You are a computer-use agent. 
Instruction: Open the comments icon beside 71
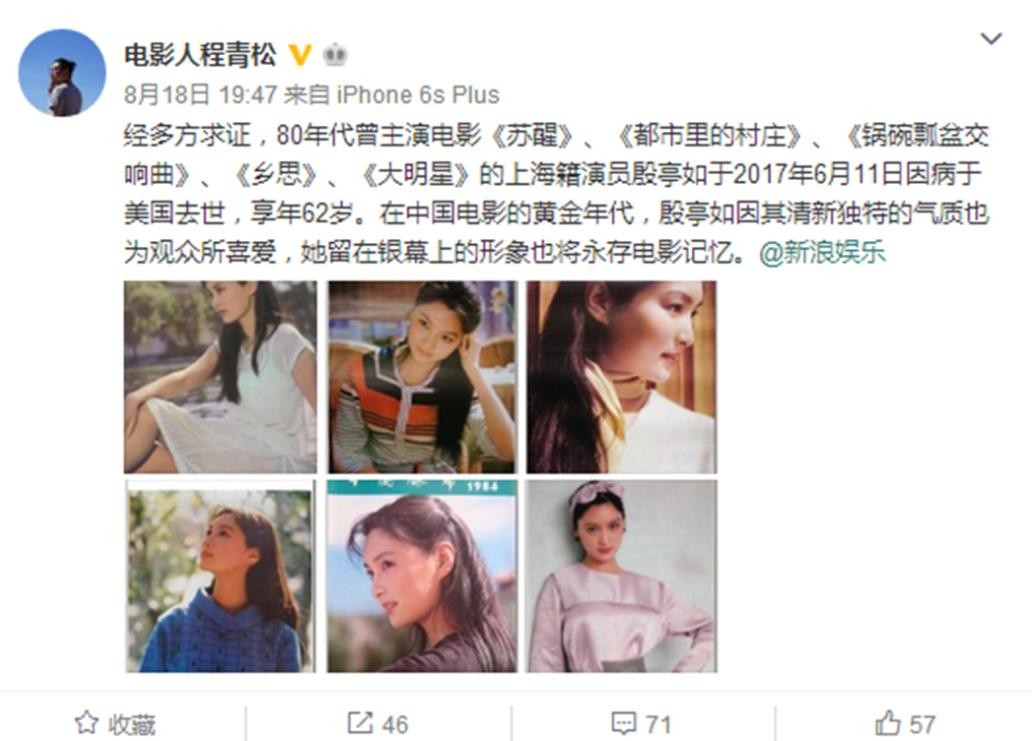623,723
